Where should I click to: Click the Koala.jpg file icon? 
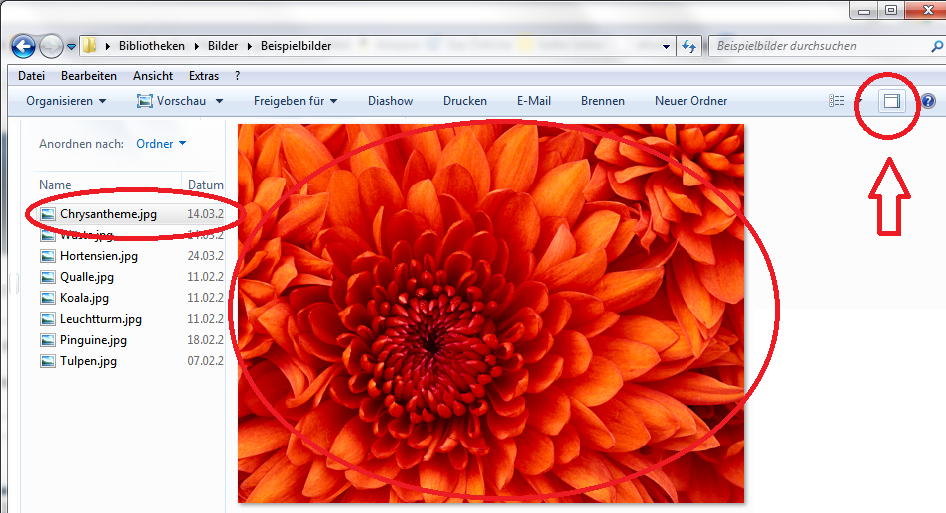click(48, 298)
